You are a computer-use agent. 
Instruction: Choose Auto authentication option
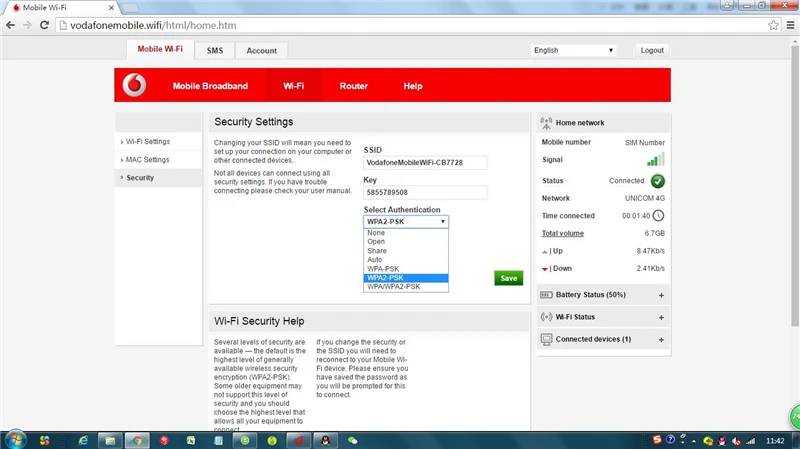pos(406,260)
